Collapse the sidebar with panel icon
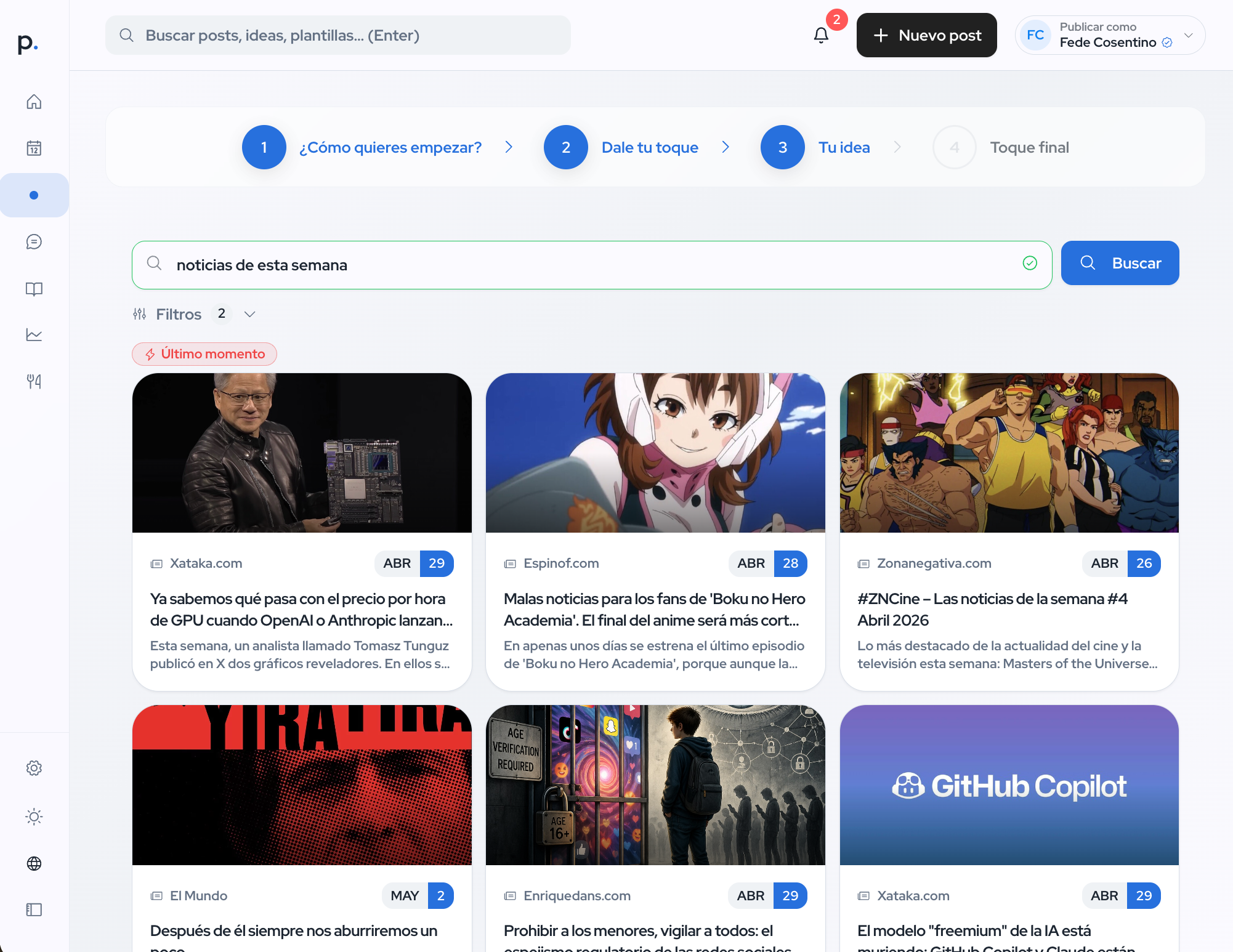The width and height of the screenshot is (1233, 952). click(34, 910)
